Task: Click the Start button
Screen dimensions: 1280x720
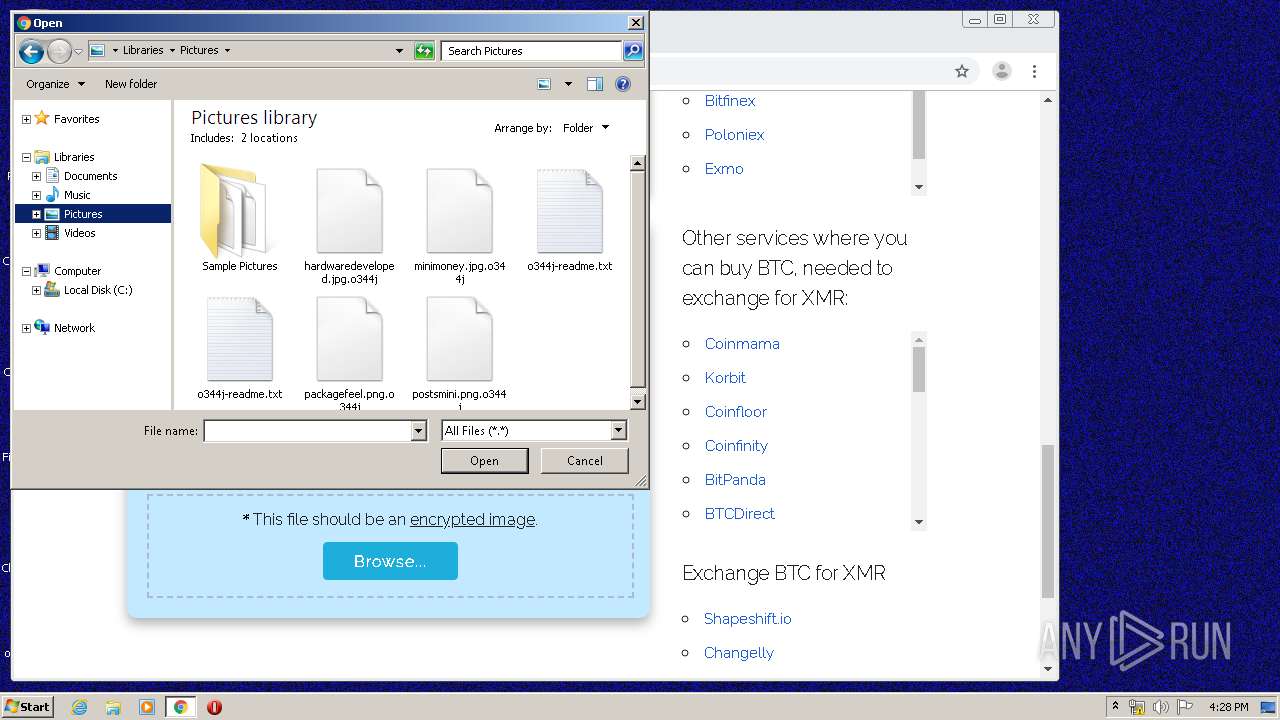Action: tap(27, 707)
